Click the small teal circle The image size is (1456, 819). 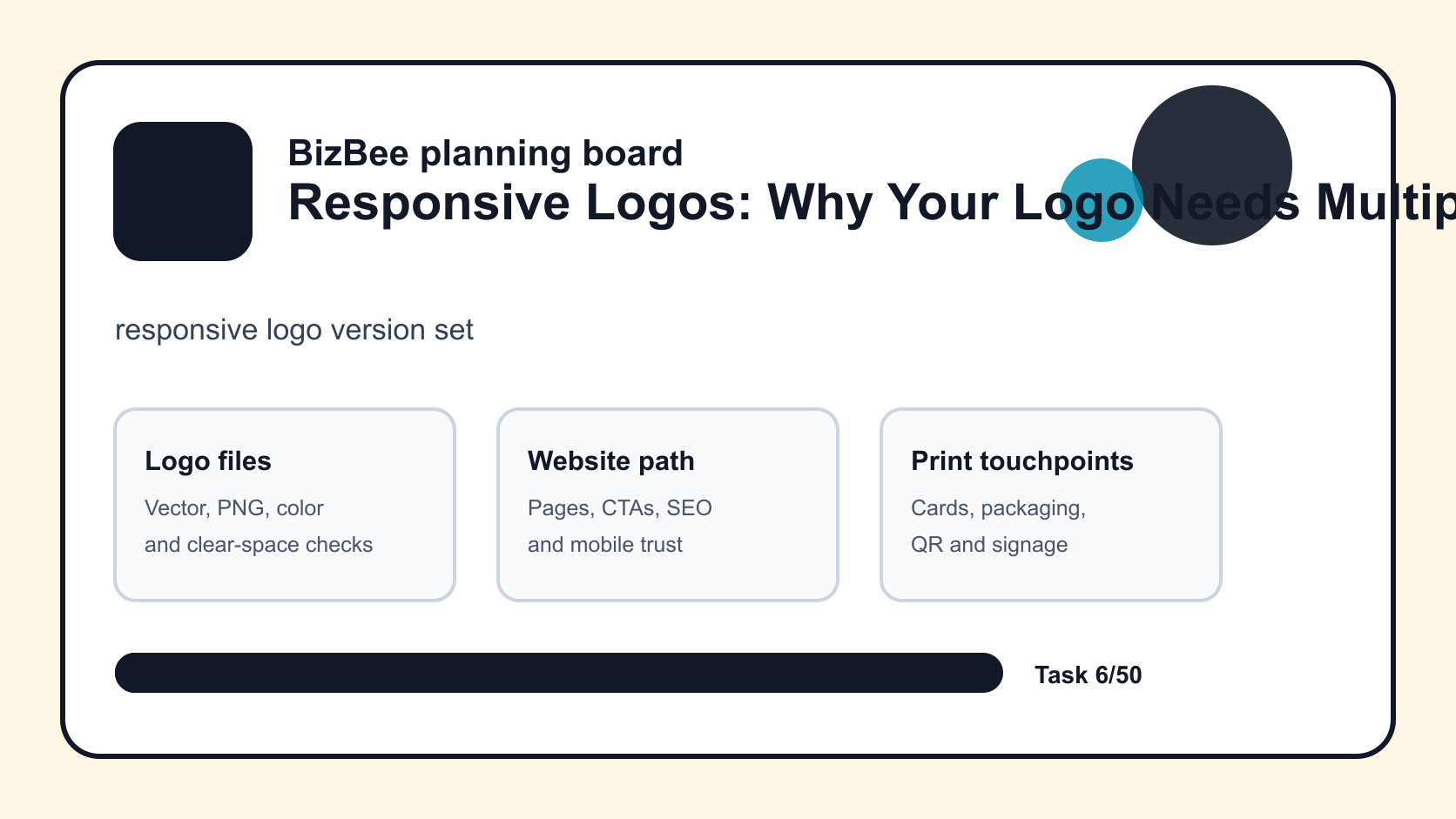click(1101, 200)
